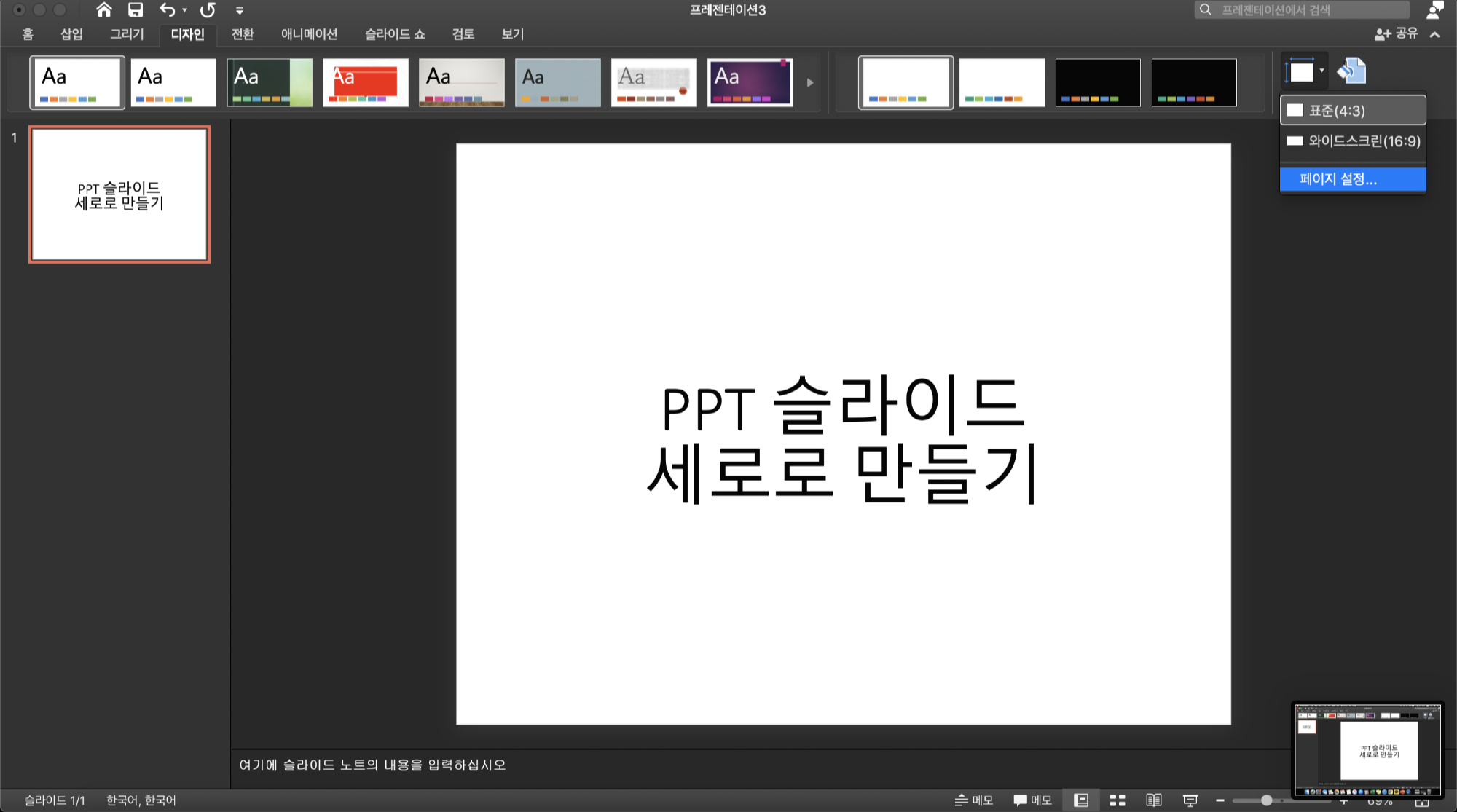Select the second white variant
The image size is (1457, 812).
pyautogui.click(x=1002, y=82)
